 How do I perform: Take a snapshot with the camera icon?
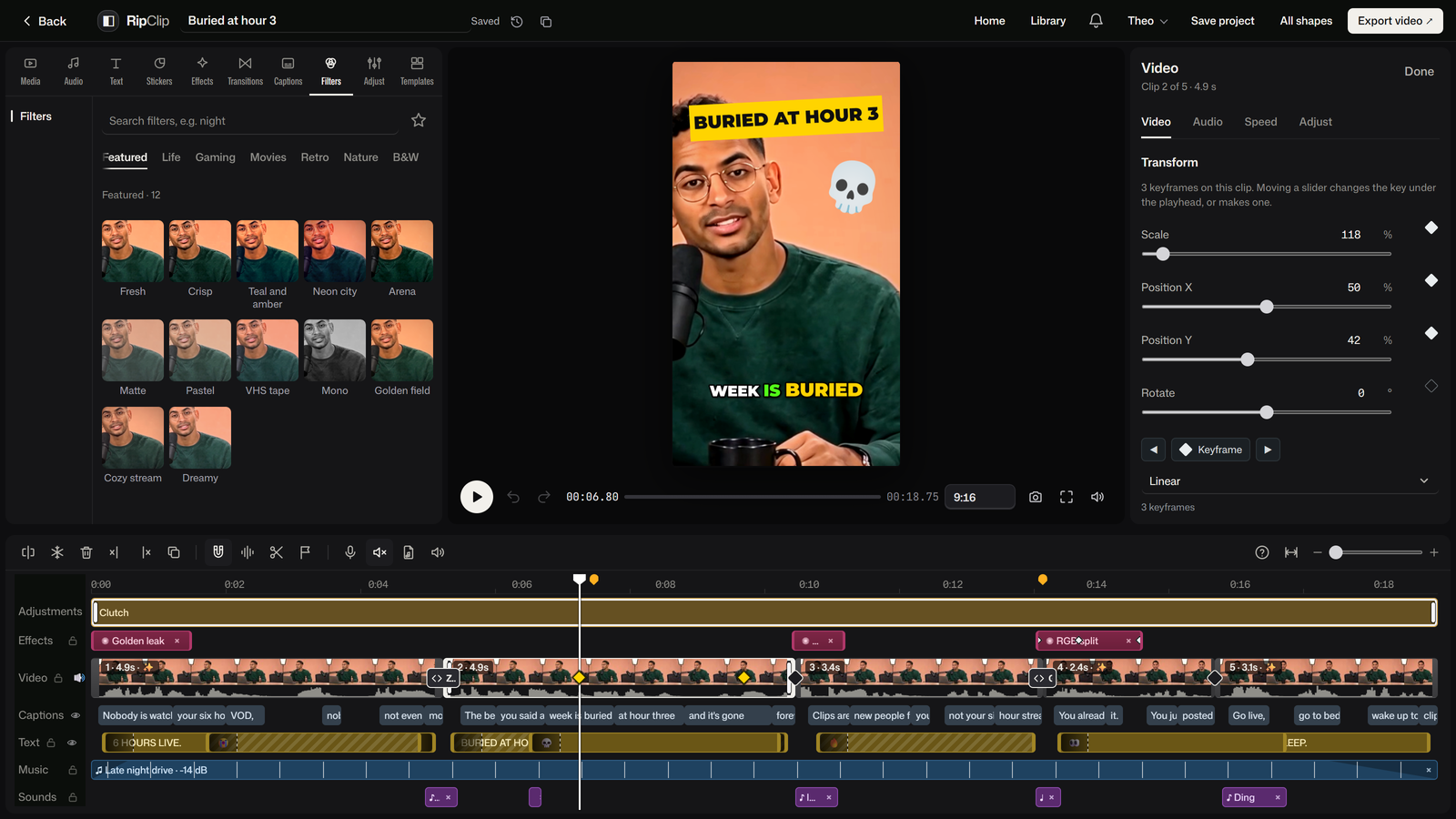1036,497
